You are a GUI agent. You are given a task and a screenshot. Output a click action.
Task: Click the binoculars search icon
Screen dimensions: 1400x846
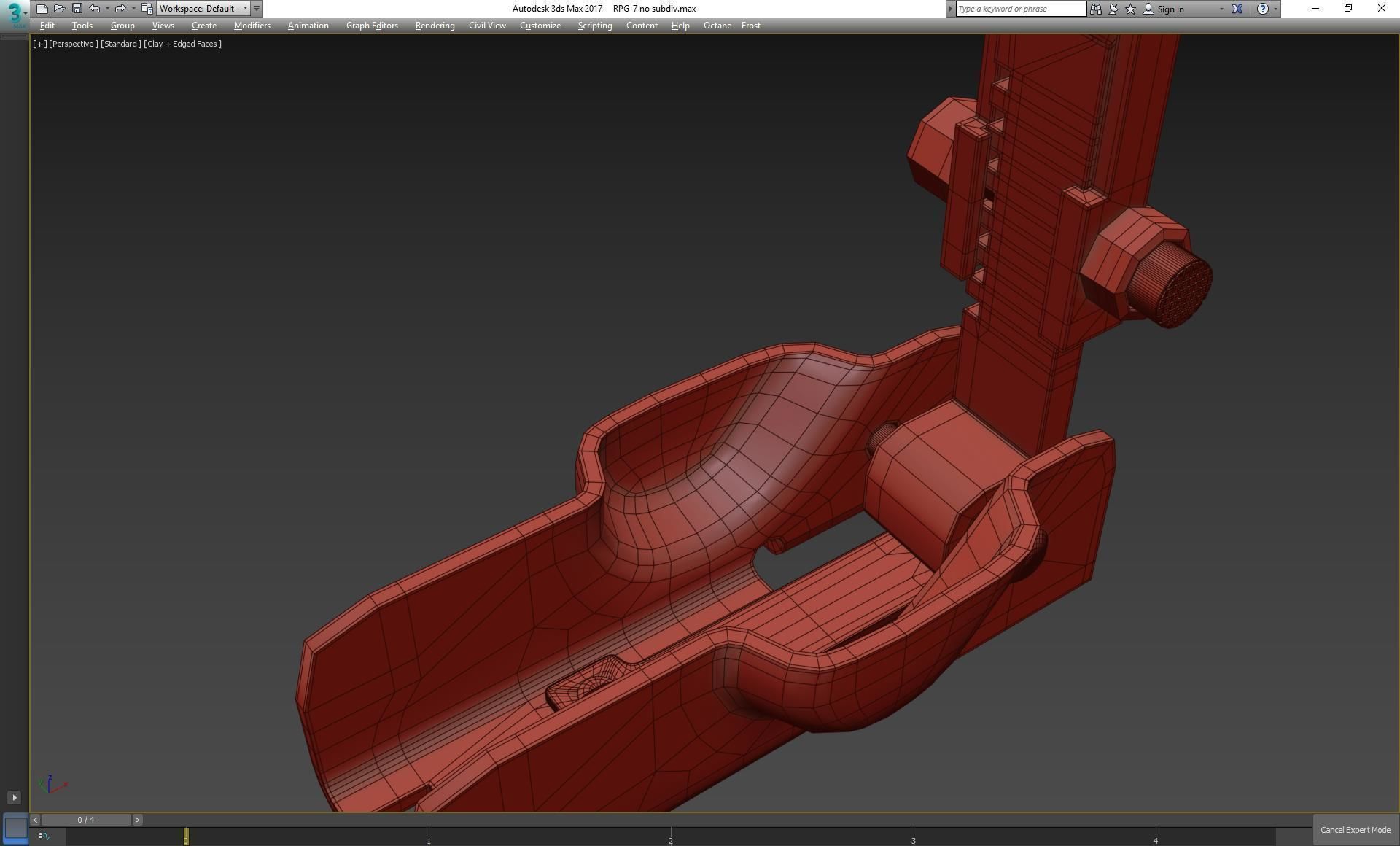pyautogui.click(x=1095, y=9)
